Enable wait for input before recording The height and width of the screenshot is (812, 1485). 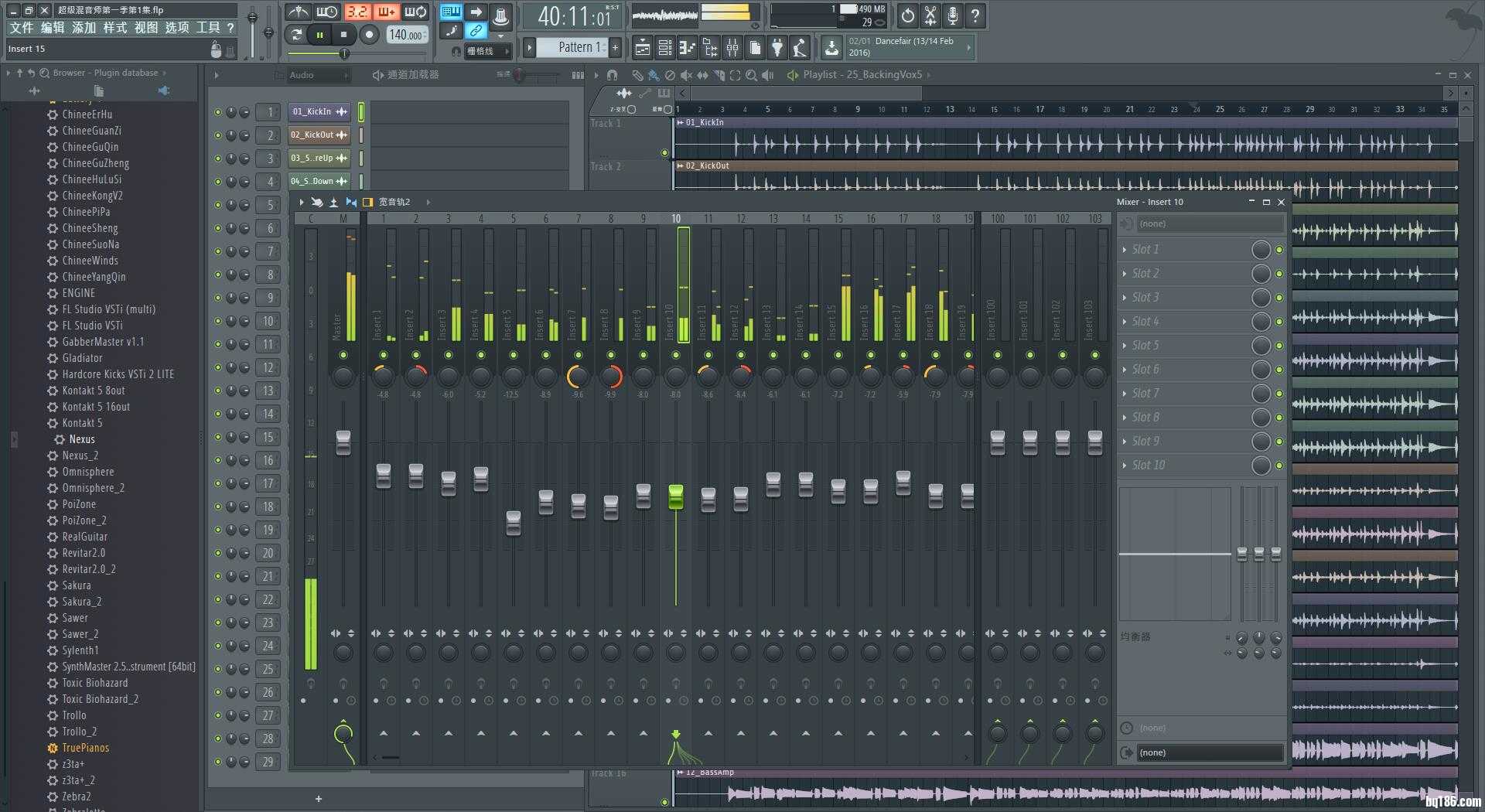tap(327, 12)
